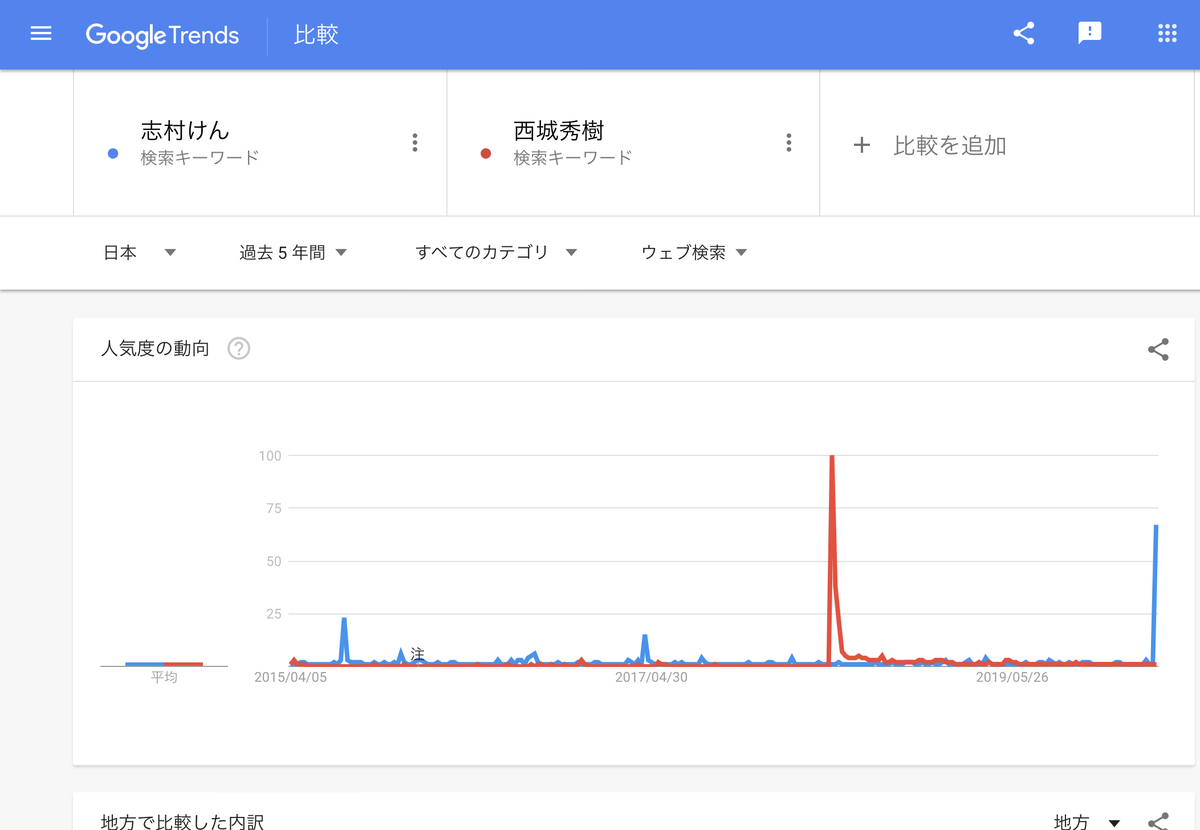Click the Google Trends logo
The width and height of the screenshot is (1200, 830).
(x=162, y=35)
